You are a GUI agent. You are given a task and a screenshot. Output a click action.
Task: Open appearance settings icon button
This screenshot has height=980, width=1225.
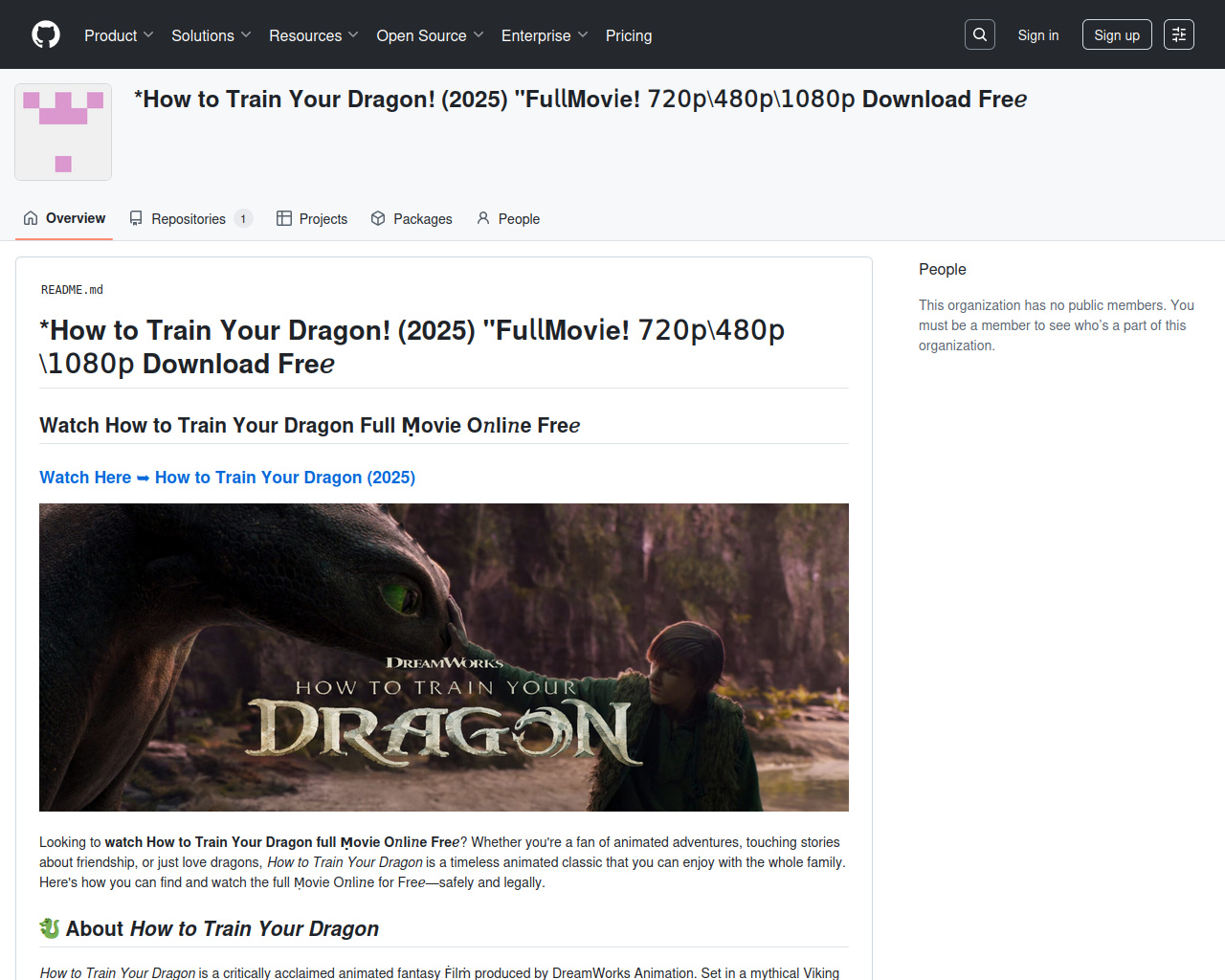coord(1178,34)
